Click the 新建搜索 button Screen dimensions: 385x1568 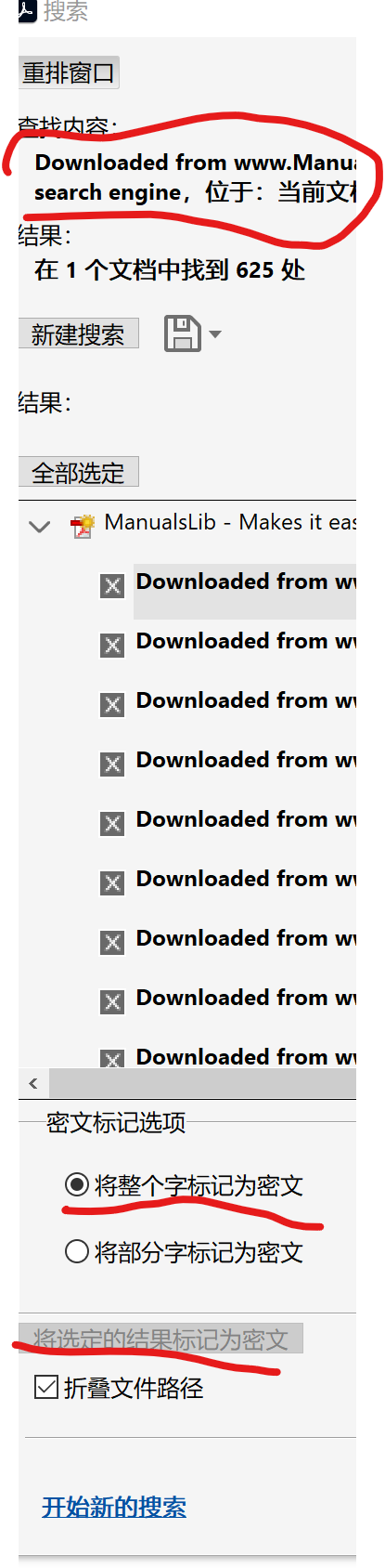(79, 333)
